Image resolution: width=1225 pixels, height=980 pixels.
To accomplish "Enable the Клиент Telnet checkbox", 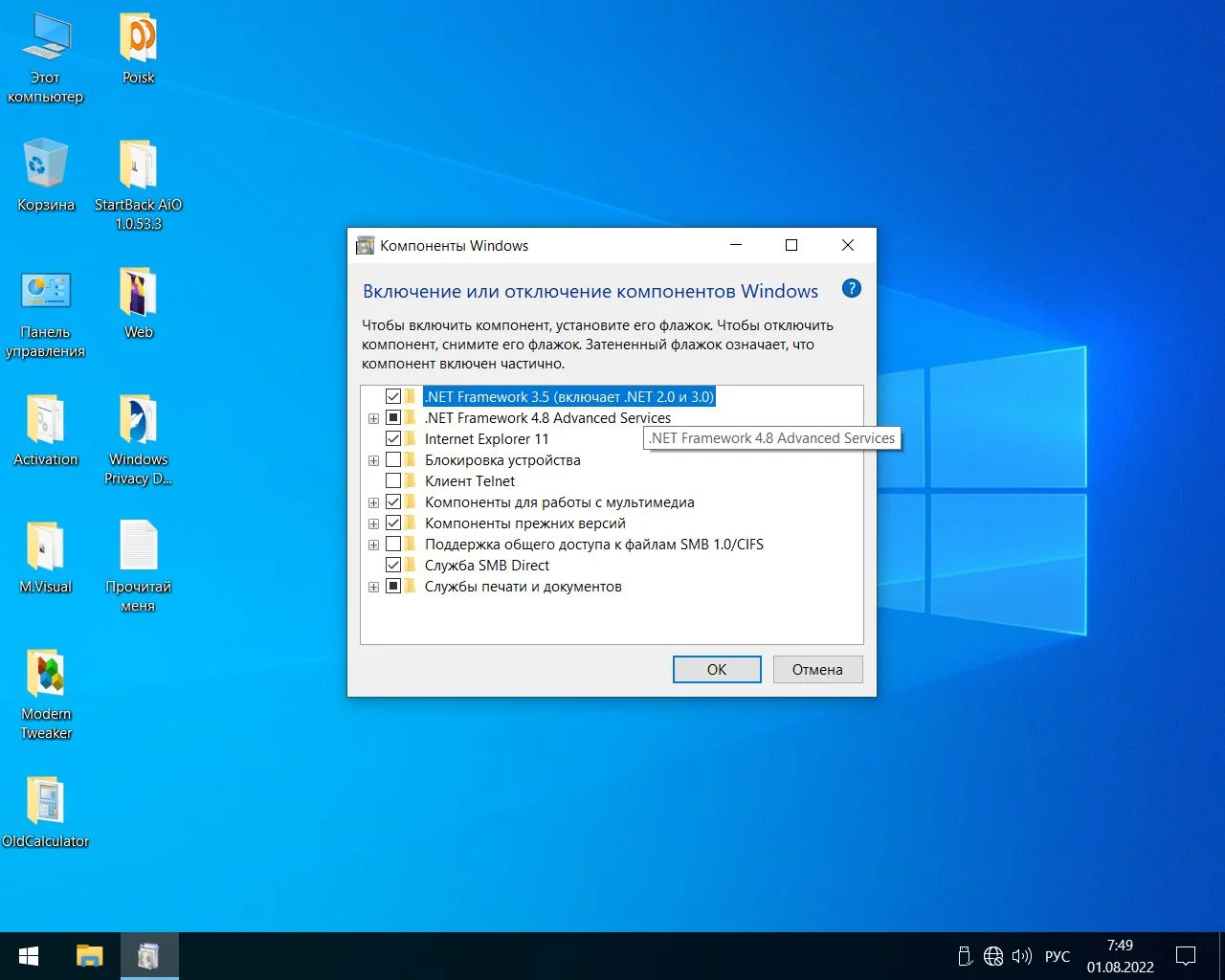I will (393, 481).
